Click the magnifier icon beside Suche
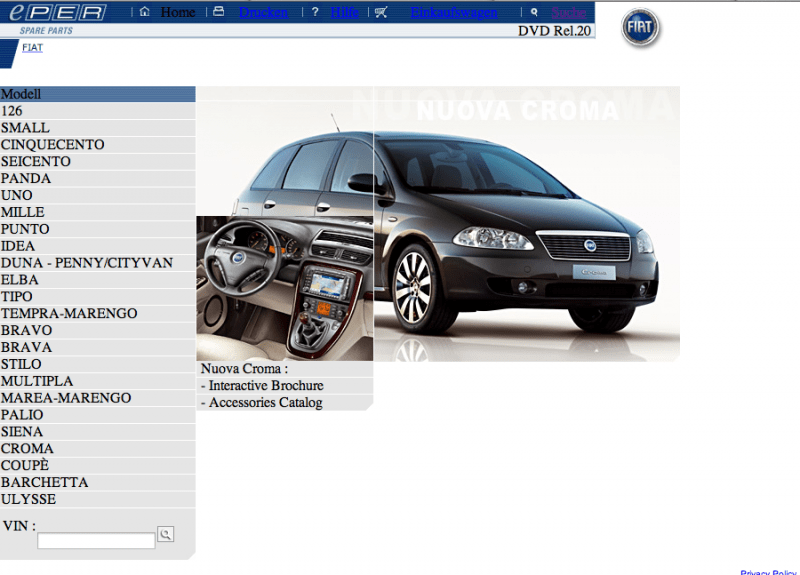 coord(534,12)
